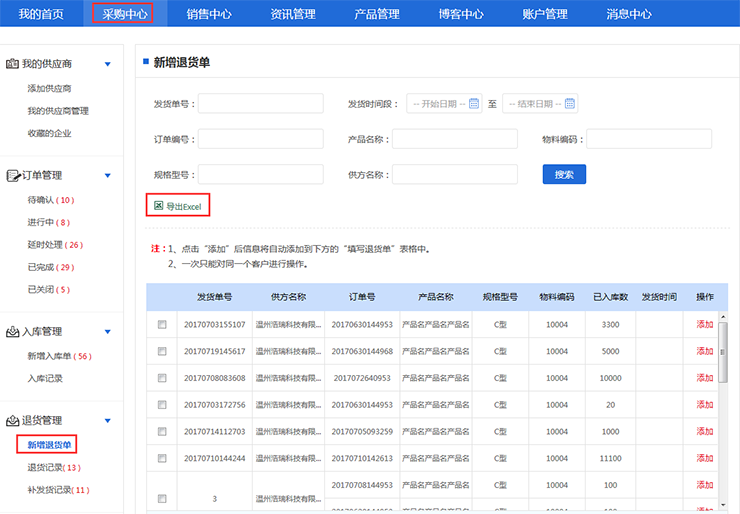Collapse the 退货管理 section arrow
Image resolution: width=740 pixels, height=514 pixels.
point(108,421)
